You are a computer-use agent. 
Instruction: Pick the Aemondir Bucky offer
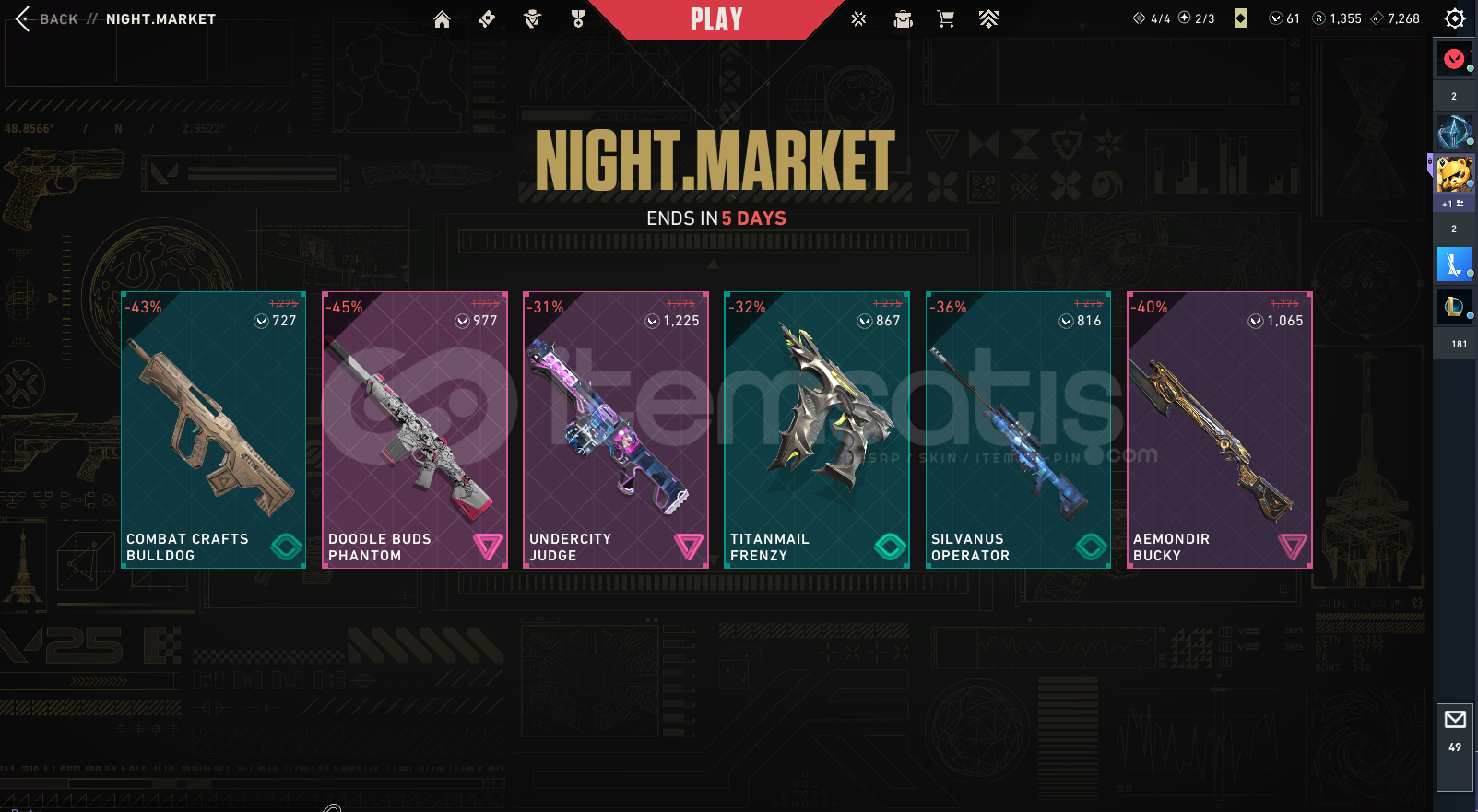tap(1220, 430)
